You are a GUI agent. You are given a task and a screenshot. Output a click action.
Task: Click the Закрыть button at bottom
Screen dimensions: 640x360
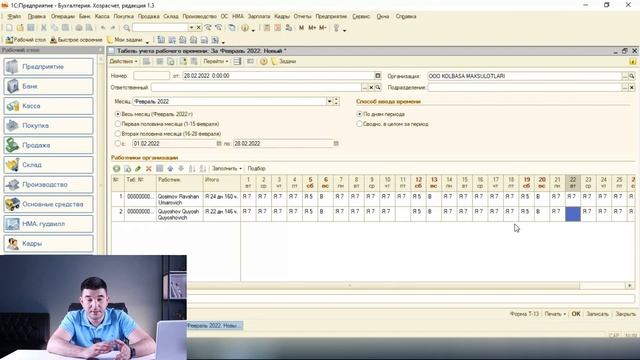pyautogui.click(x=625, y=314)
